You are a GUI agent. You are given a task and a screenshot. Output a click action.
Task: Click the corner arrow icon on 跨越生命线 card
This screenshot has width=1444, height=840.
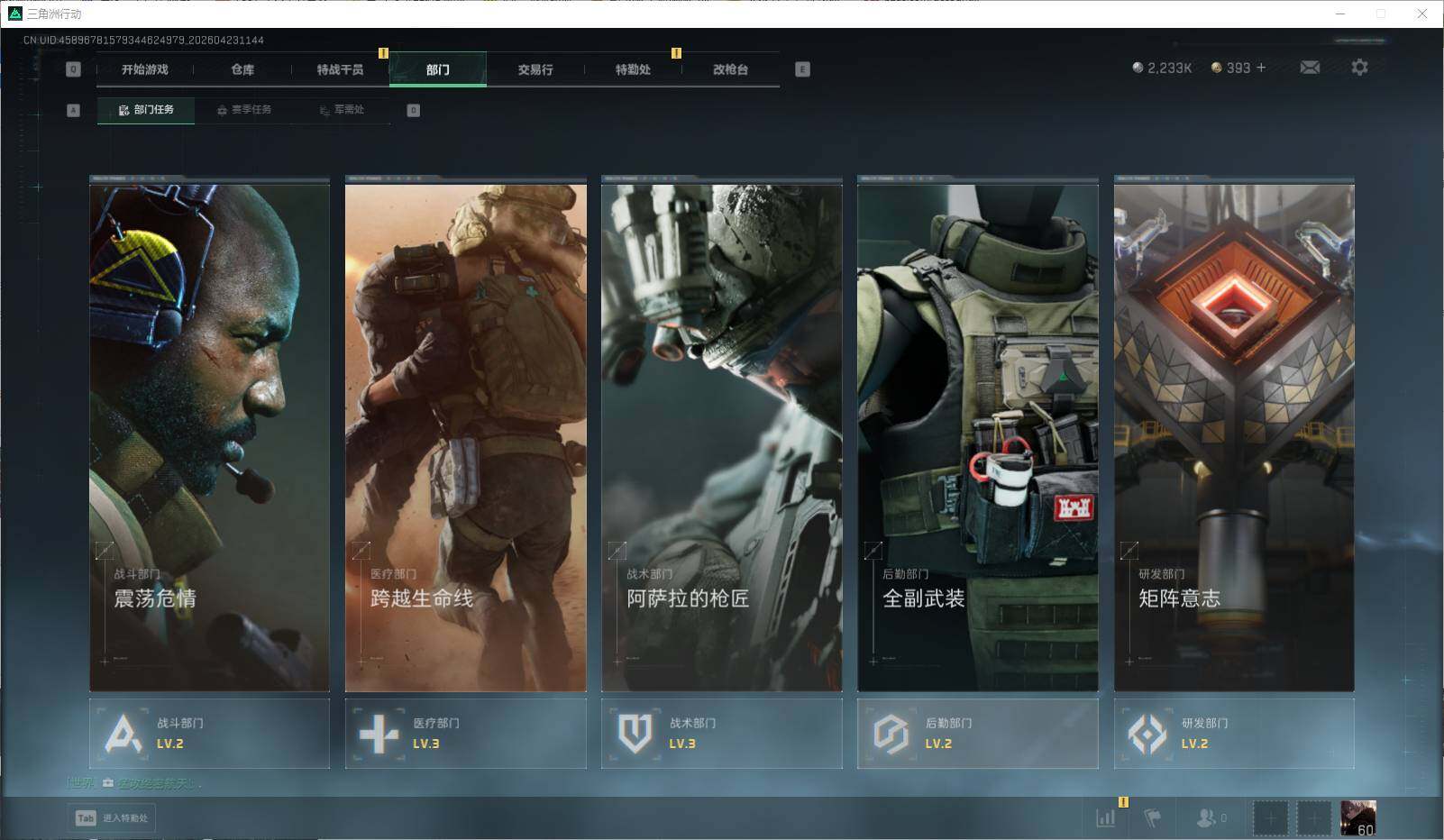point(361,550)
